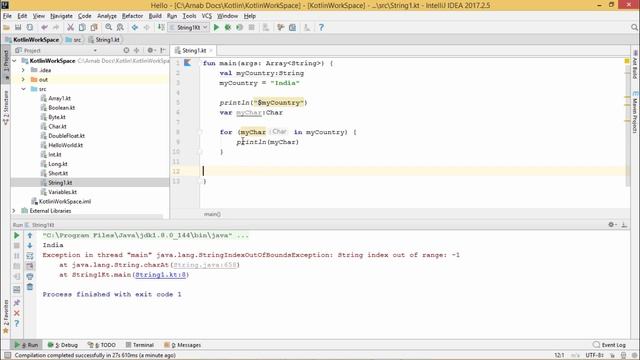Click the Debug bug icon in the toolbar
Viewport: 640px width, 360px height.
(228, 27)
